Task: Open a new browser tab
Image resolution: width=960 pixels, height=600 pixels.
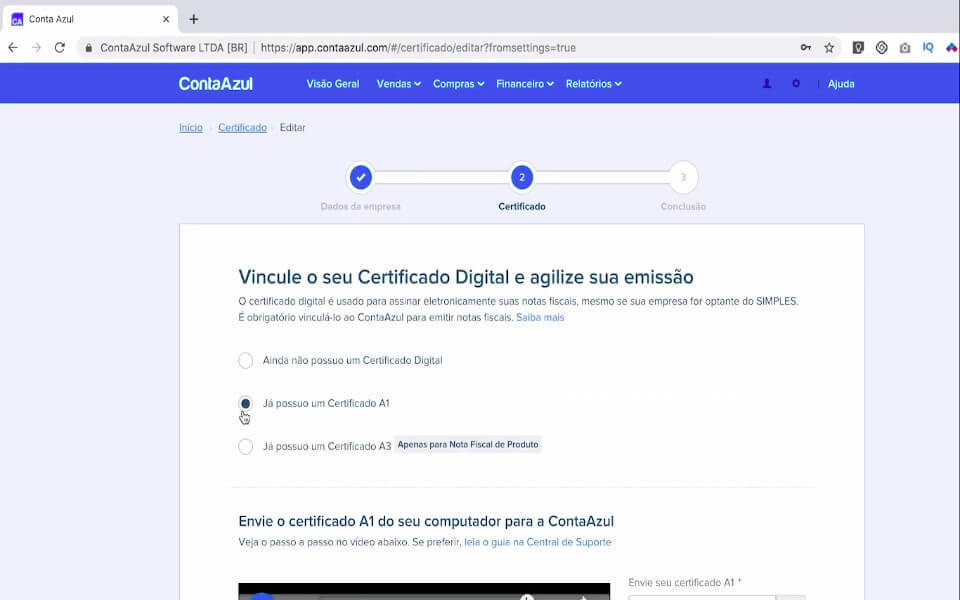Action: (193, 19)
